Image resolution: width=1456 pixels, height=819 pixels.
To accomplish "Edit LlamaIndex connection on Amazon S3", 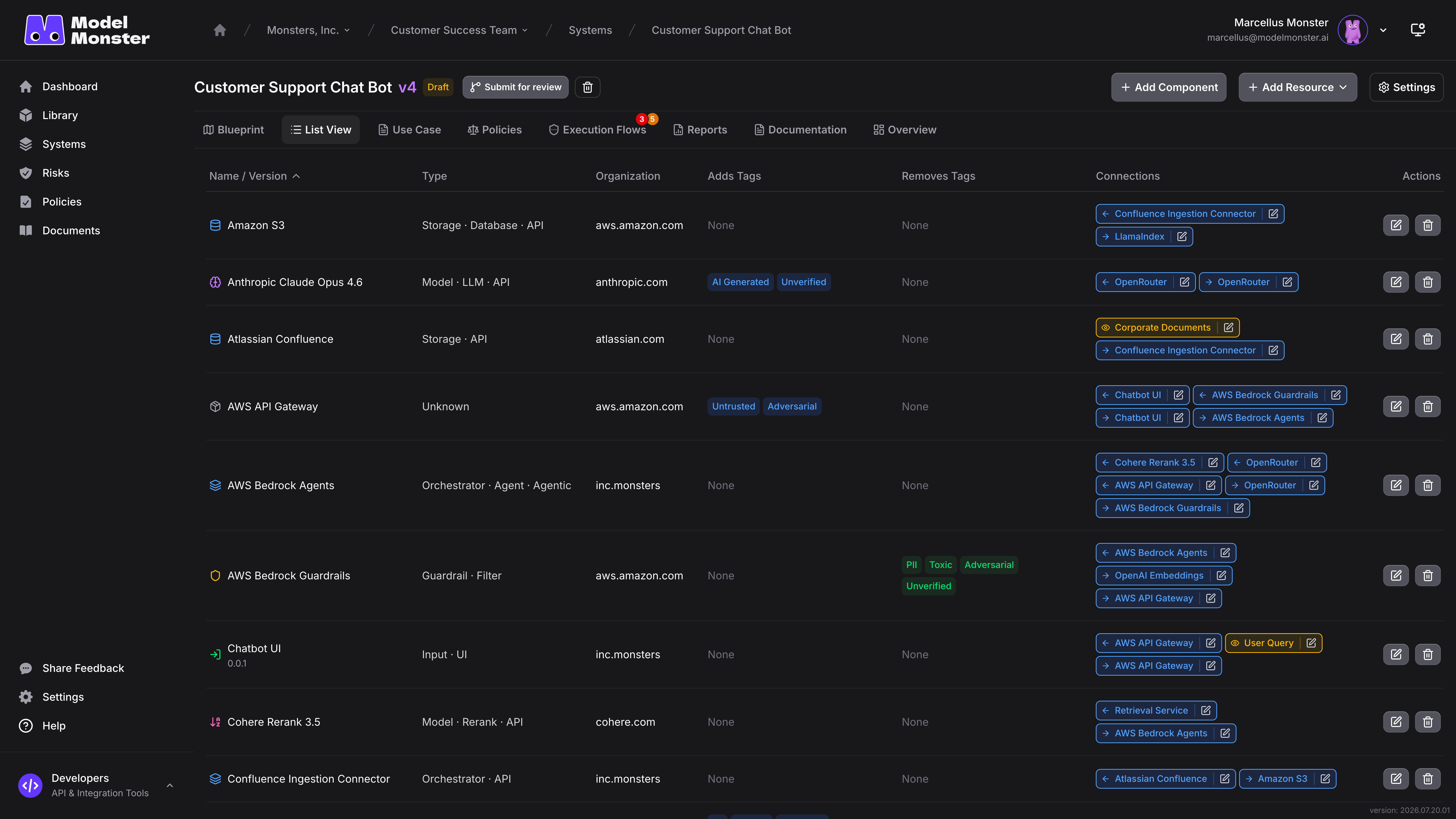I will point(1182,236).
